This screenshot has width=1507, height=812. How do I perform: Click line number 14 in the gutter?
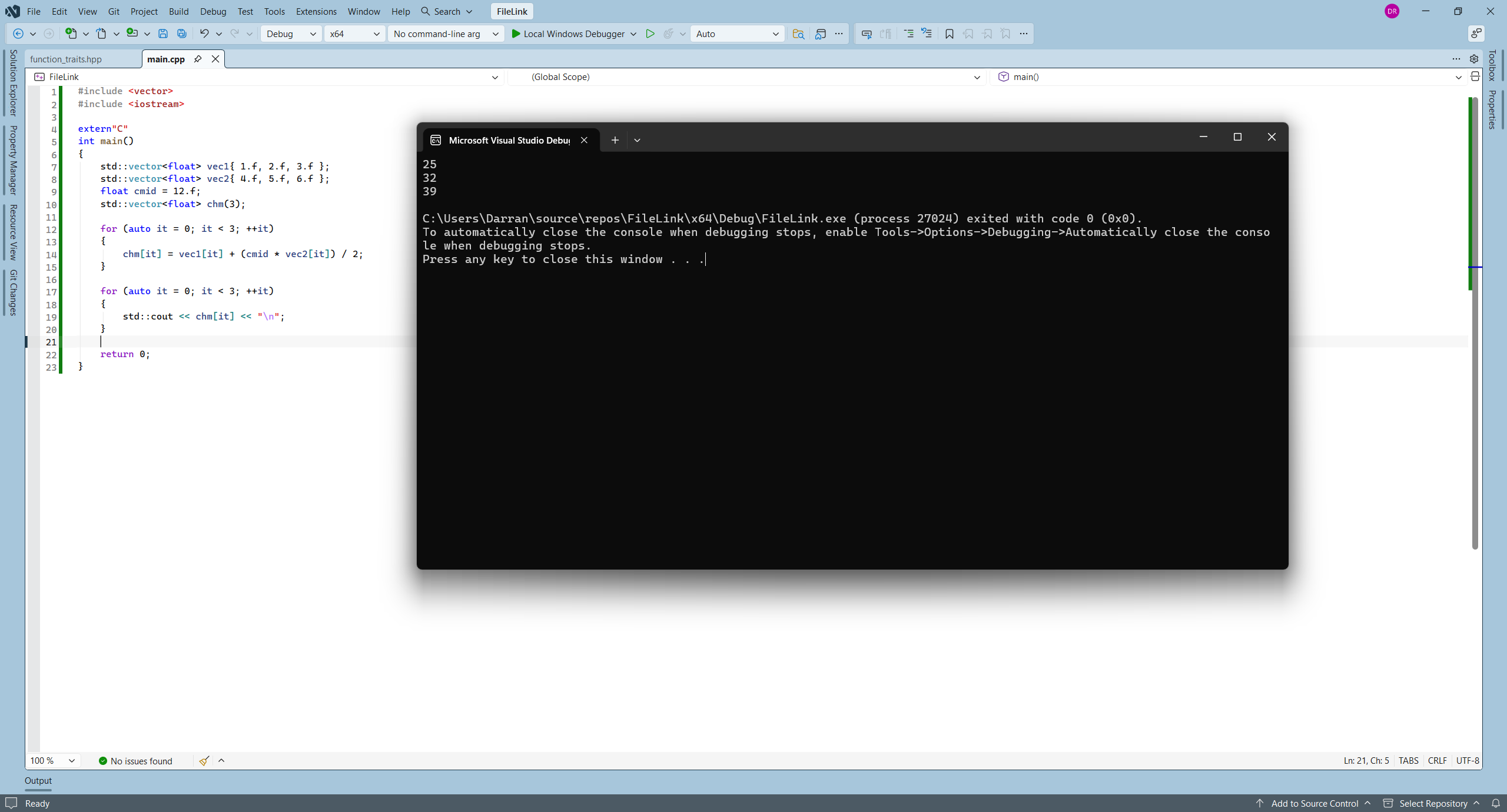coord(51,255)
